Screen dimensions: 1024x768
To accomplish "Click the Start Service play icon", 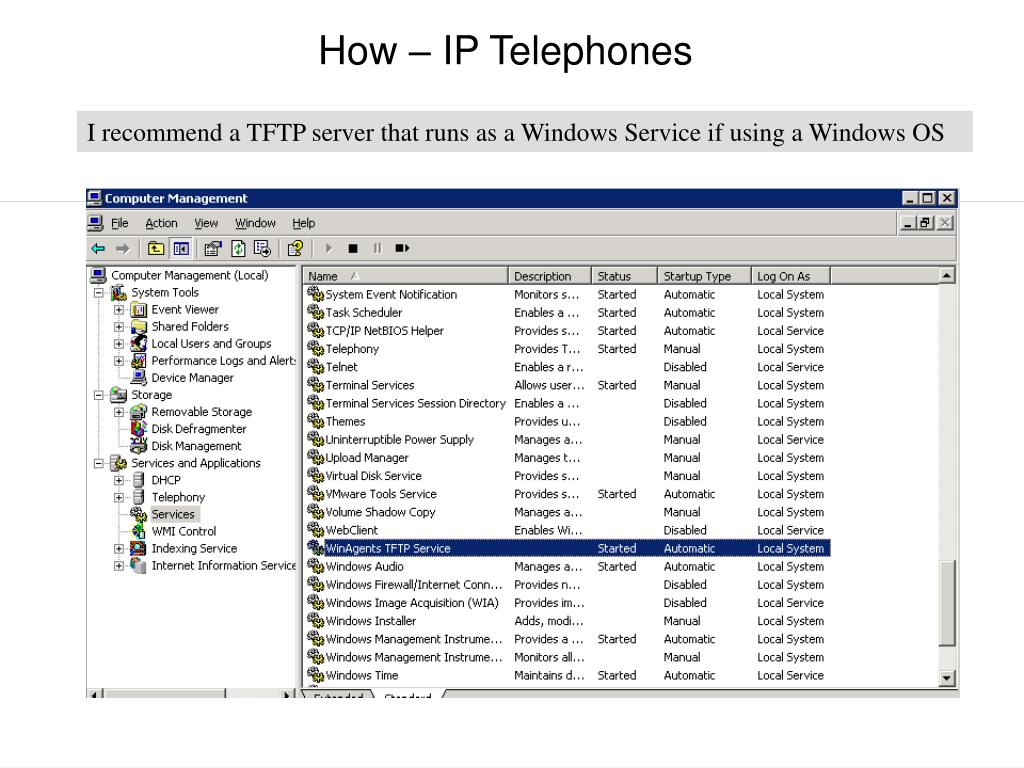I will tap(328, 248).
